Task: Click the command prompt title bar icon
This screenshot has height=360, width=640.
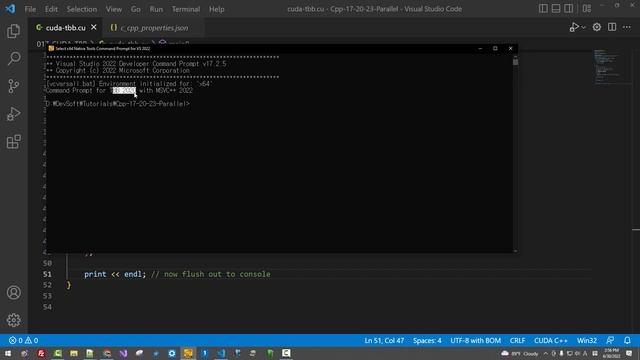Action: tap(51, 48)
